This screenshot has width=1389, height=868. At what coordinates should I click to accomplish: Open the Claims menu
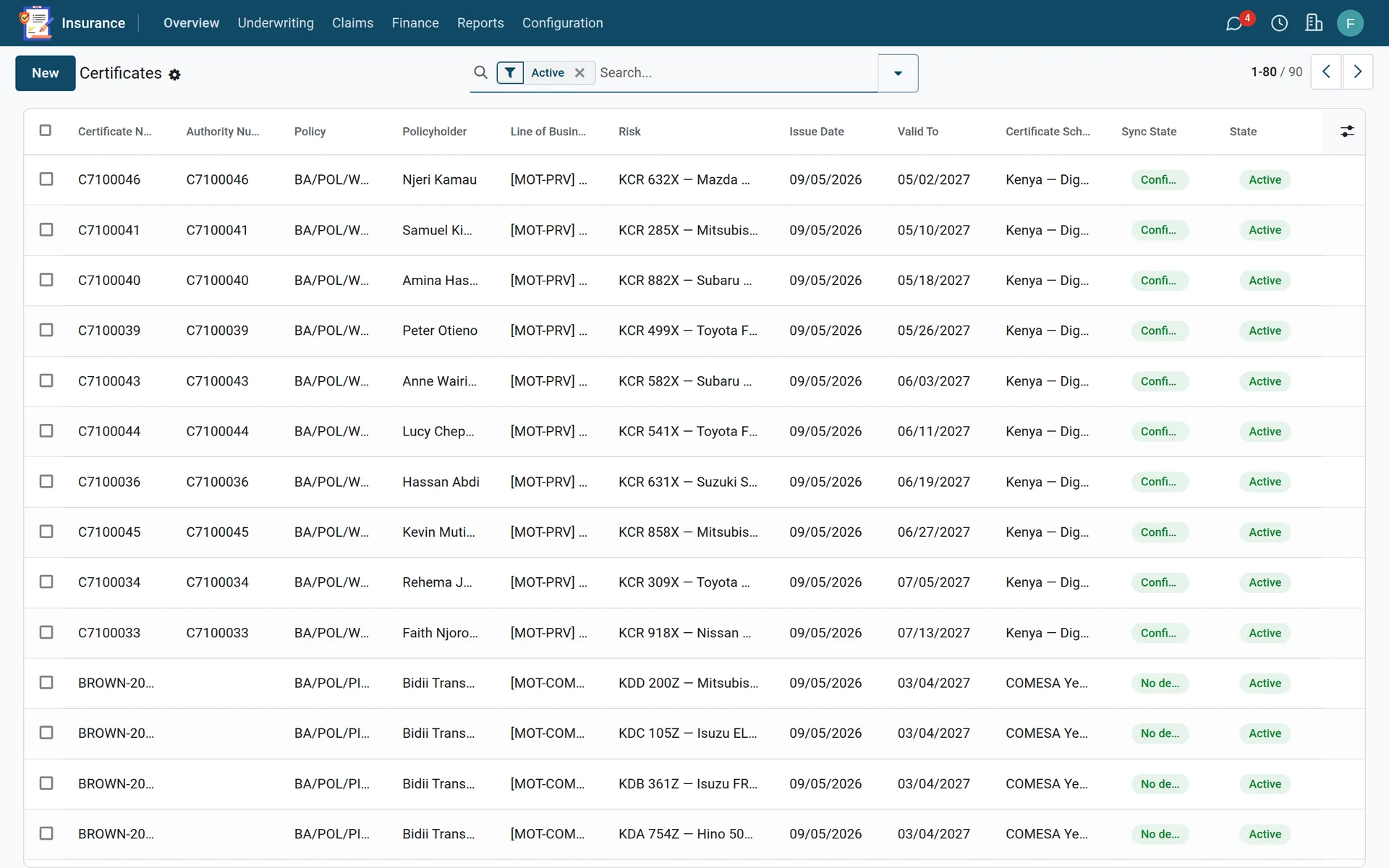point(352,23)
